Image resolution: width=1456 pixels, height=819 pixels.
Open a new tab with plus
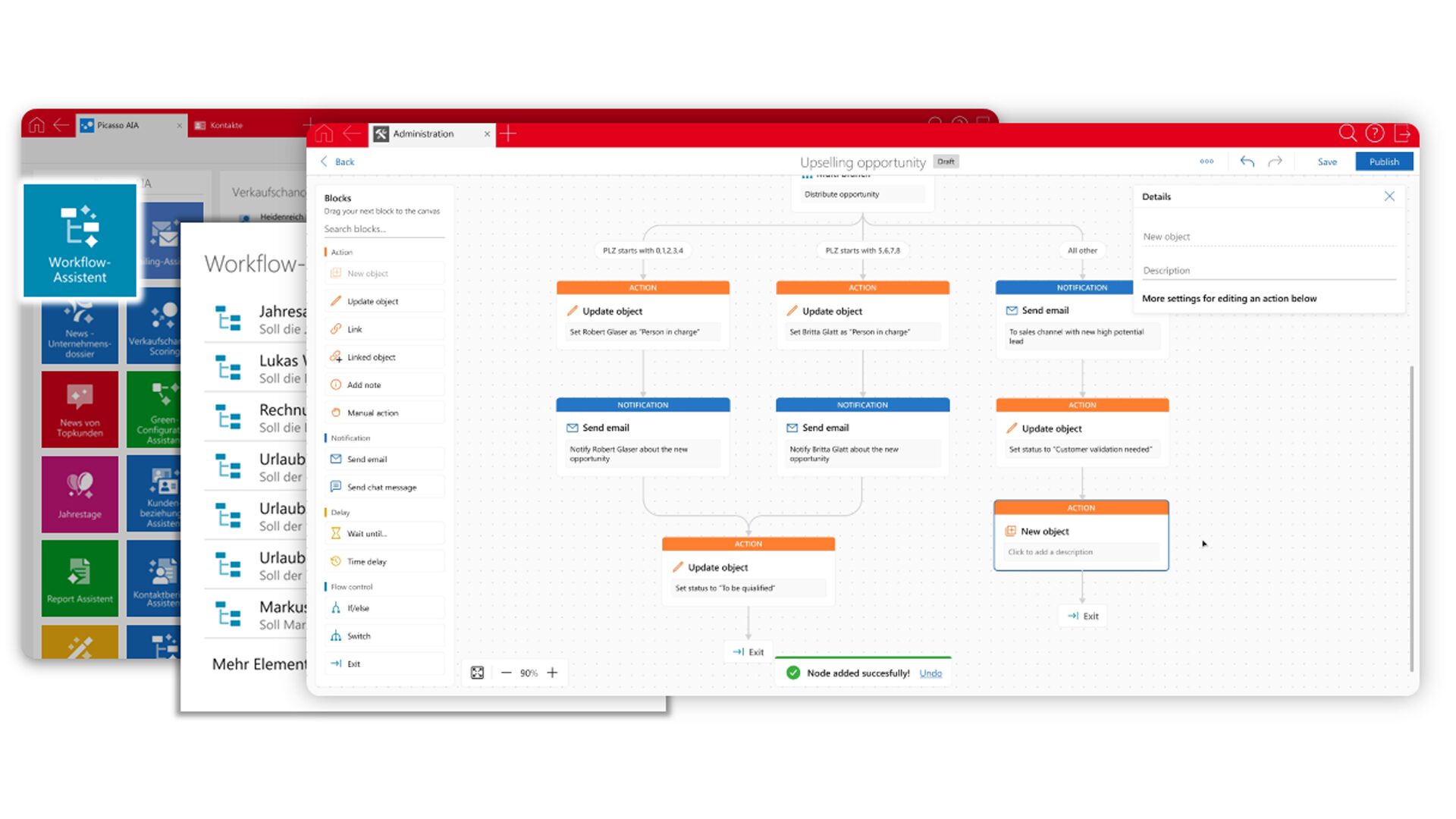tap(508, 134)
